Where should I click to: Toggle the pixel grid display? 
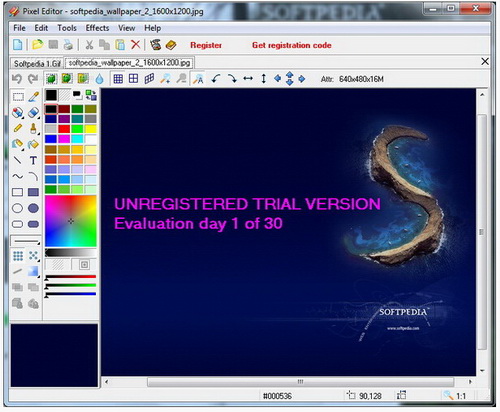[x=118, y=79]
